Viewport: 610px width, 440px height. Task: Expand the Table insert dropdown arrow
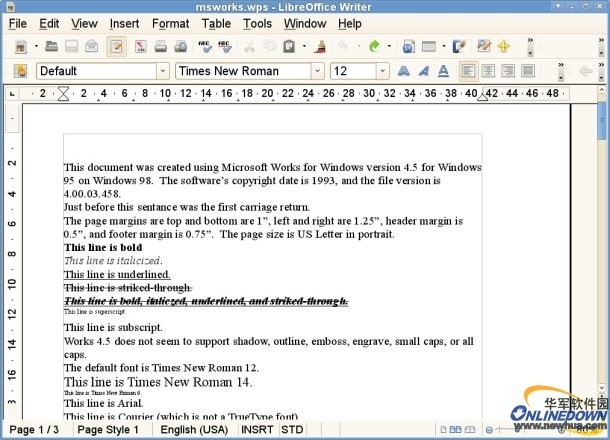tap(444, 46)
